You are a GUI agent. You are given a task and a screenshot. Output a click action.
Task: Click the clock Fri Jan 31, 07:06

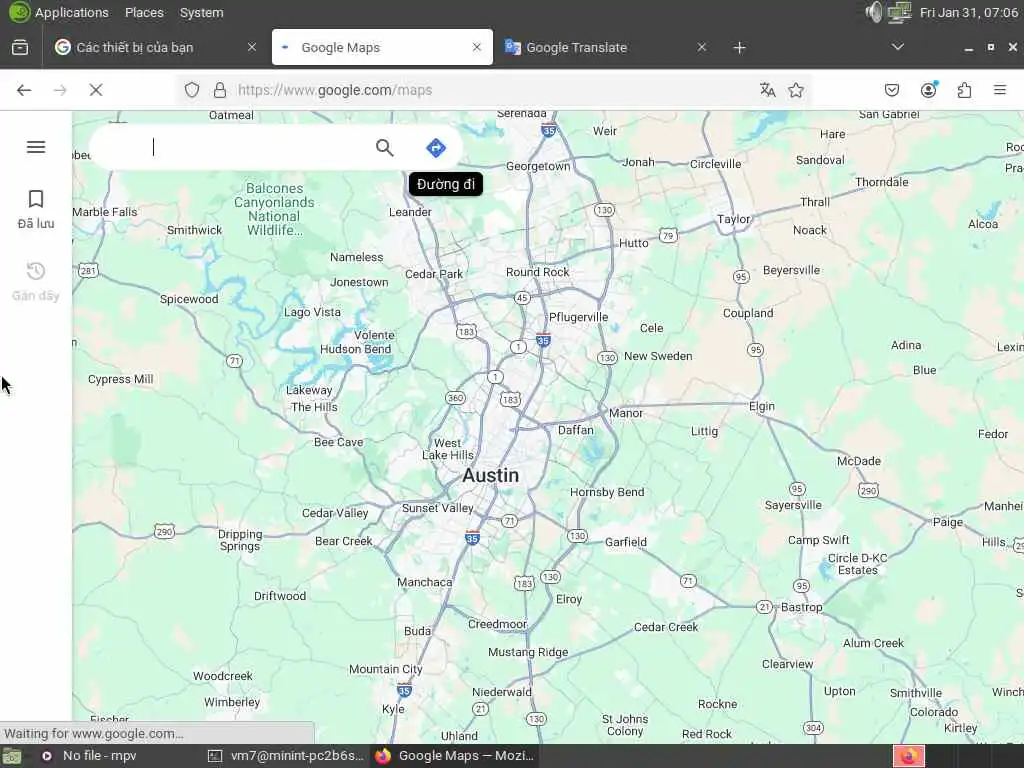click(968, 12)
